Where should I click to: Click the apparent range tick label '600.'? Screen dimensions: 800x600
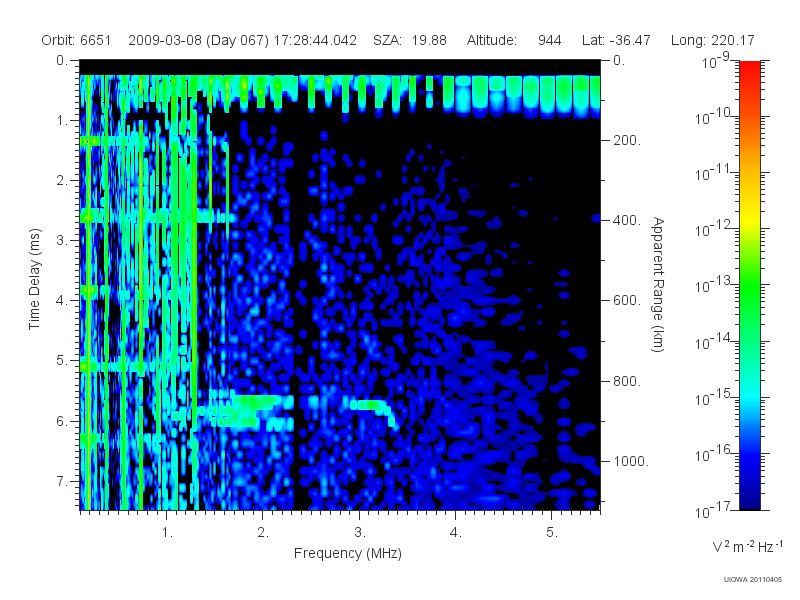point(627,301)
